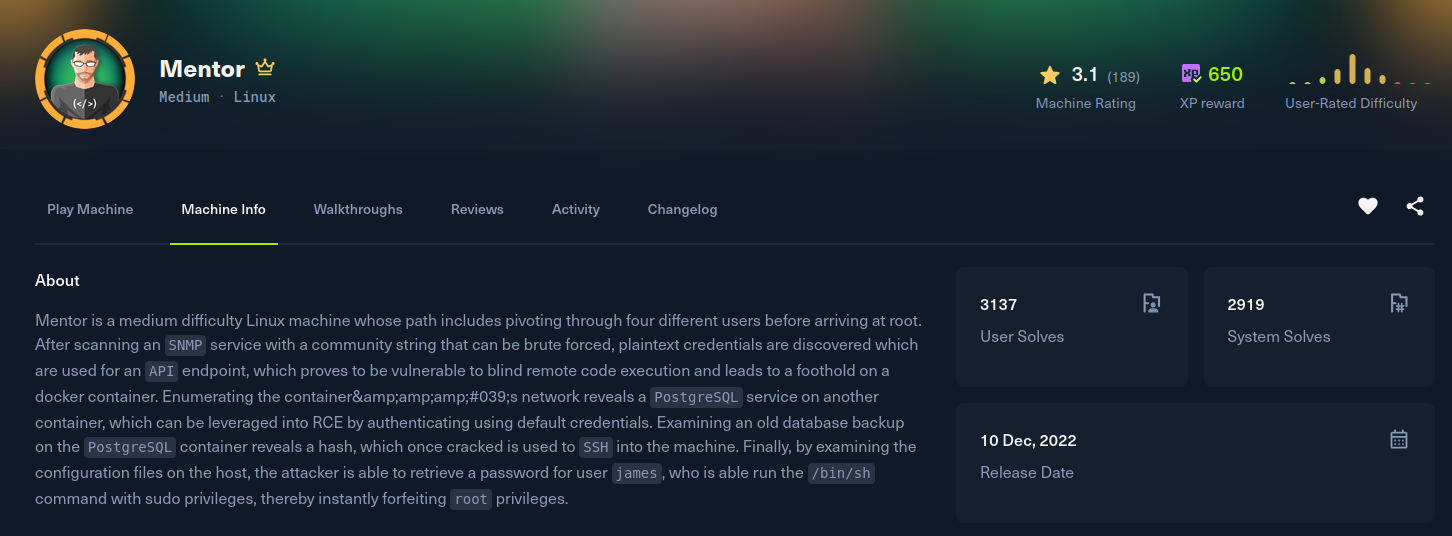Click the User-Rated Difficulty label
The width and height of the screenshot is (1452, 536).
coord(1351,103)
